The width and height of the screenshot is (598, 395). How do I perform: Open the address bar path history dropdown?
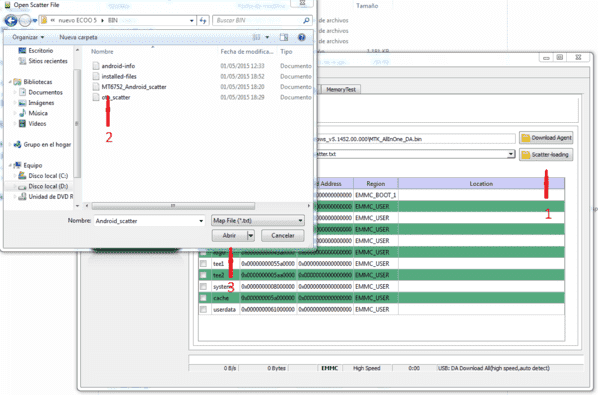point(192,21)
